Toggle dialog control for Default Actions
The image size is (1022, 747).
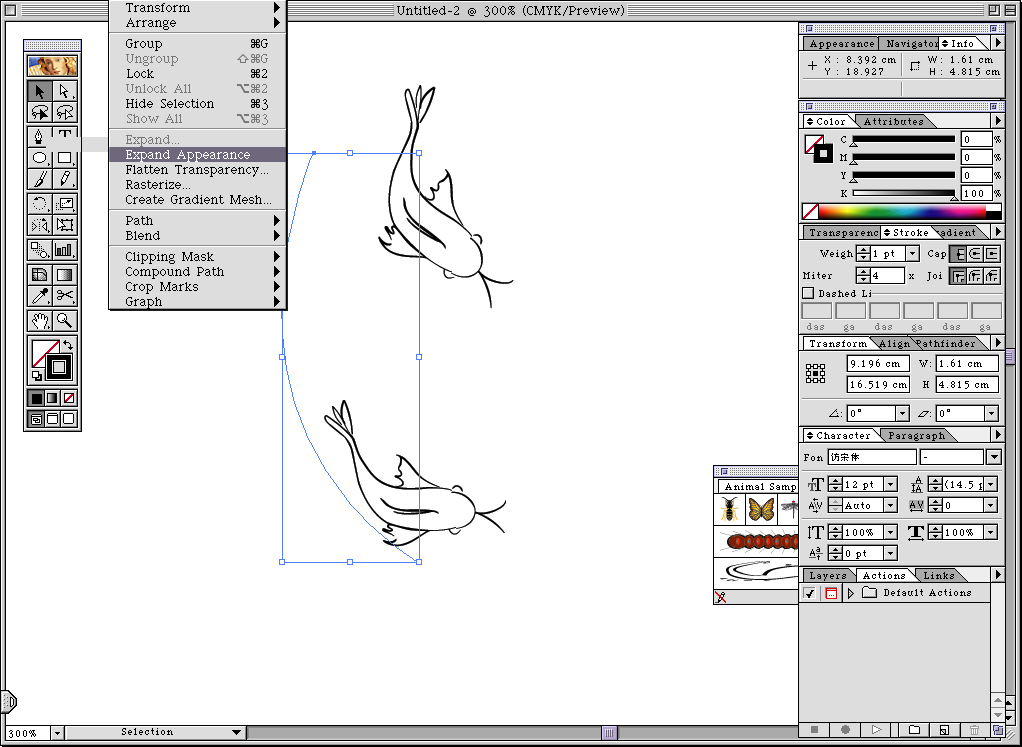click(831, 593)
